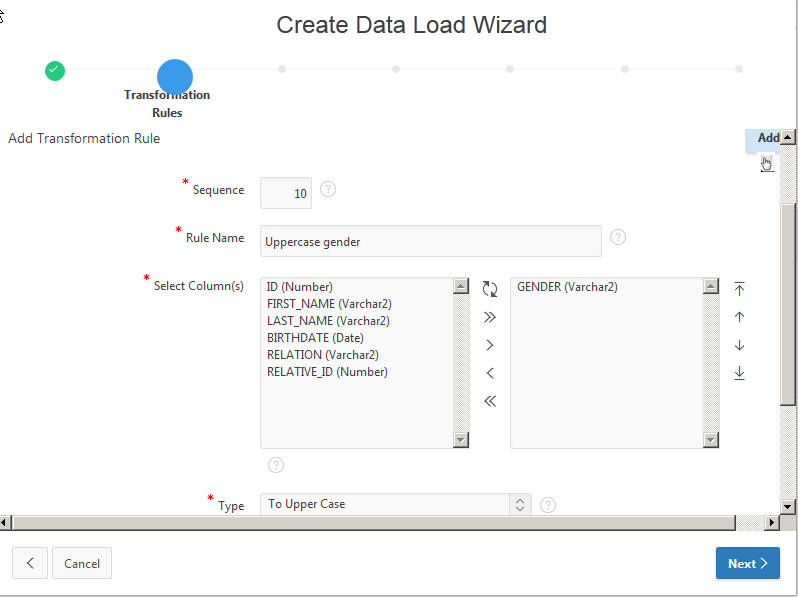Open help icon next to Rule Name field
The width and height of the screenshot is (798, 597).
click(x=618, y=237)
